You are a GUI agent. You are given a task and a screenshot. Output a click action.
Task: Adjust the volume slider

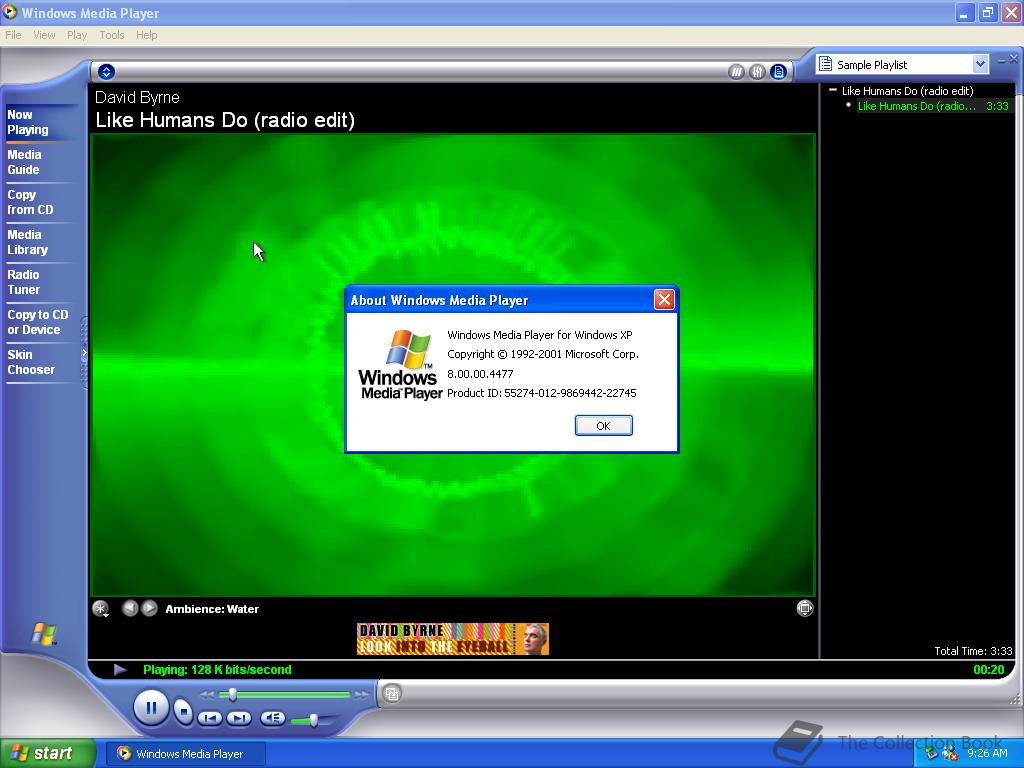coord(313,720)
